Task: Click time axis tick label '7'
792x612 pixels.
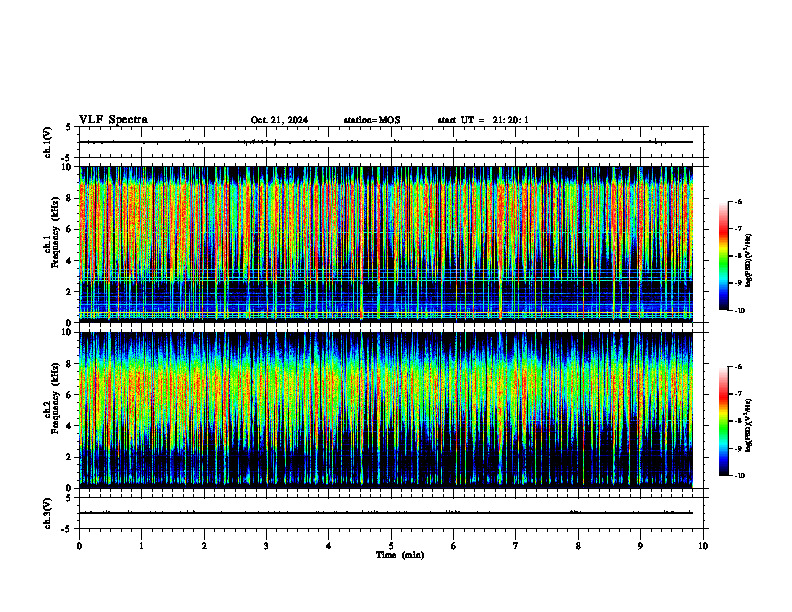Action: pyautogui.click(x=516, y=546)
